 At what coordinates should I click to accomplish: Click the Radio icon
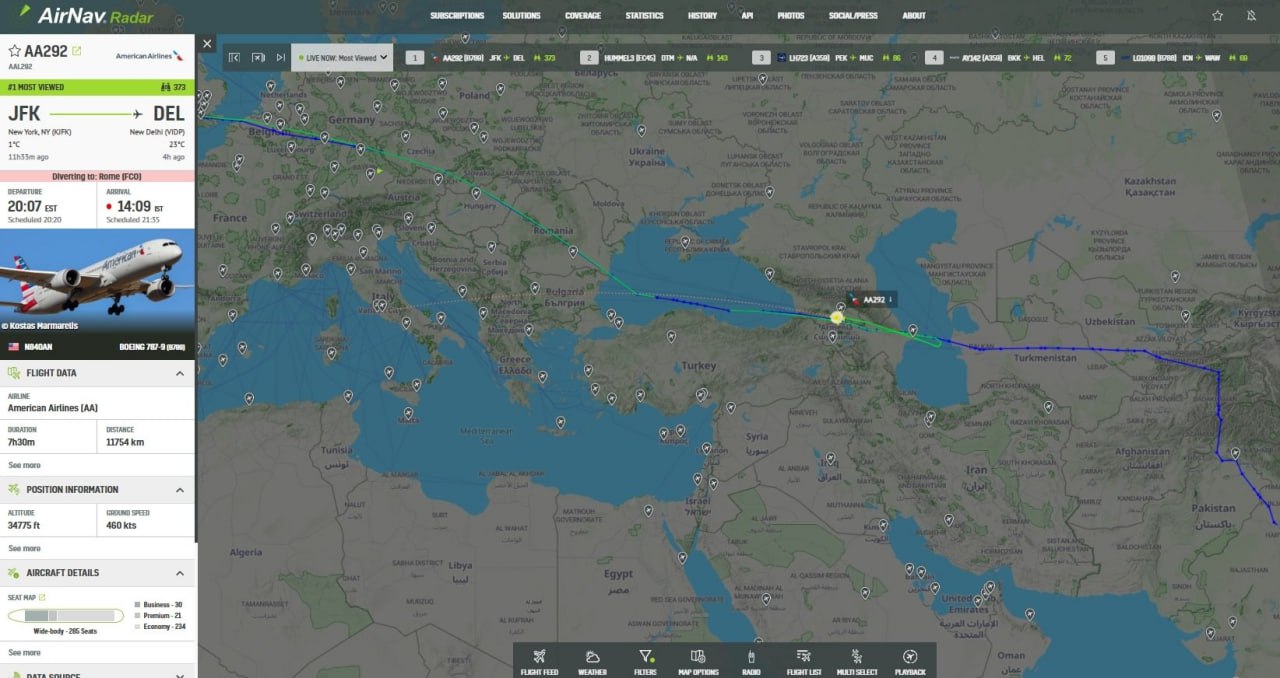(751, 661)
